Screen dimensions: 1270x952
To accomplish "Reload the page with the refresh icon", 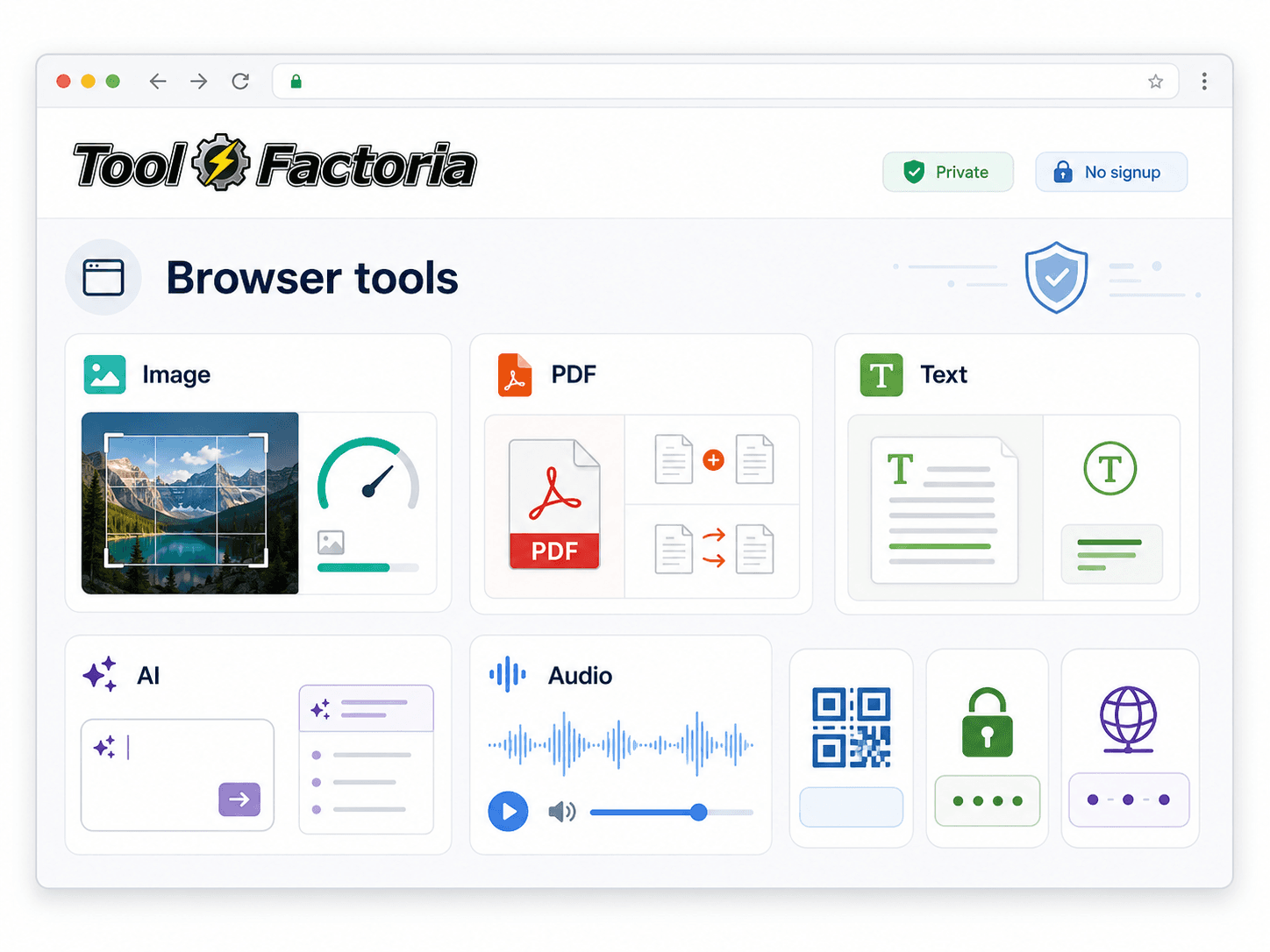I will (240, 82).
